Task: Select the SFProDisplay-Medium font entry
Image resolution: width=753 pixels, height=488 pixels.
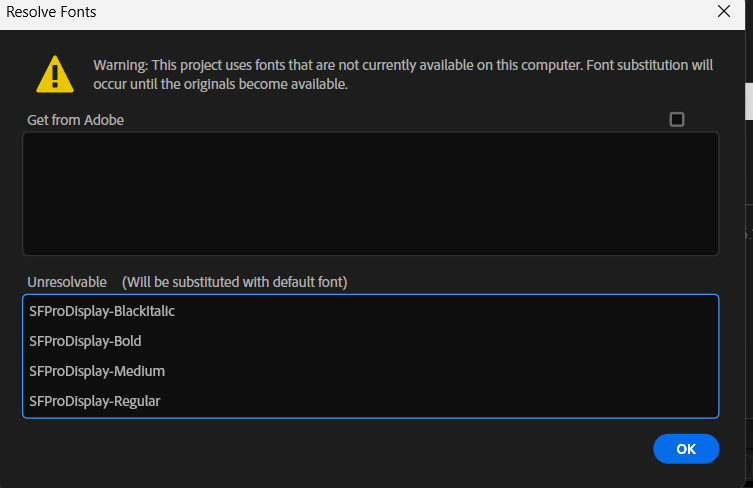Action: tap(97, 371)
